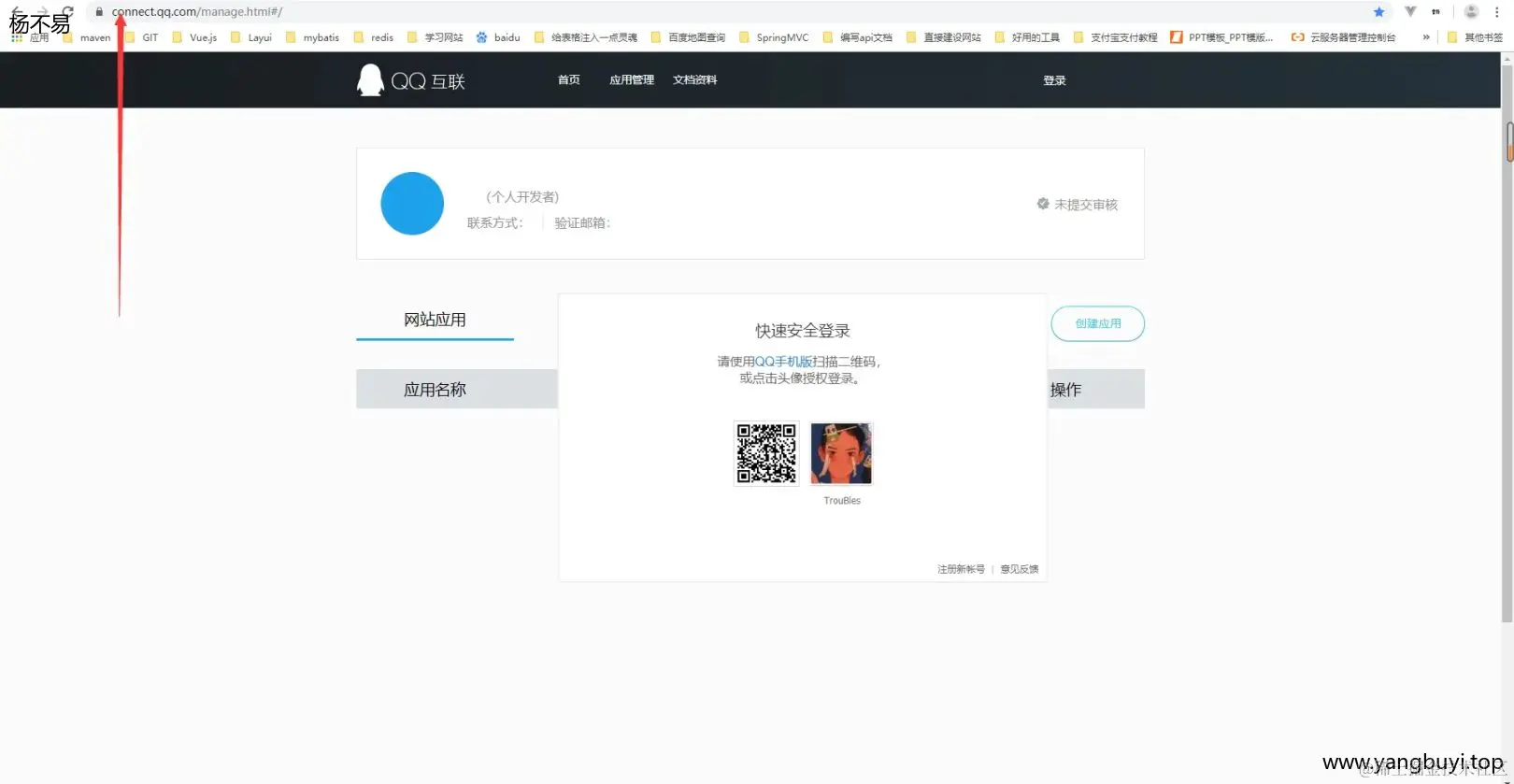Open the Vue.js bookmark folder
This screenshot has height=784, width=1514.
click(x=194, y=37)
